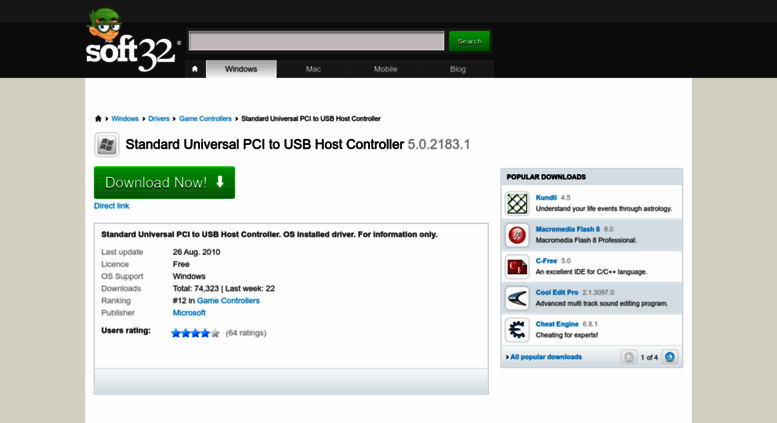Open Game Controllers ranking link
The image size is (777, 423).
point(228,301)
